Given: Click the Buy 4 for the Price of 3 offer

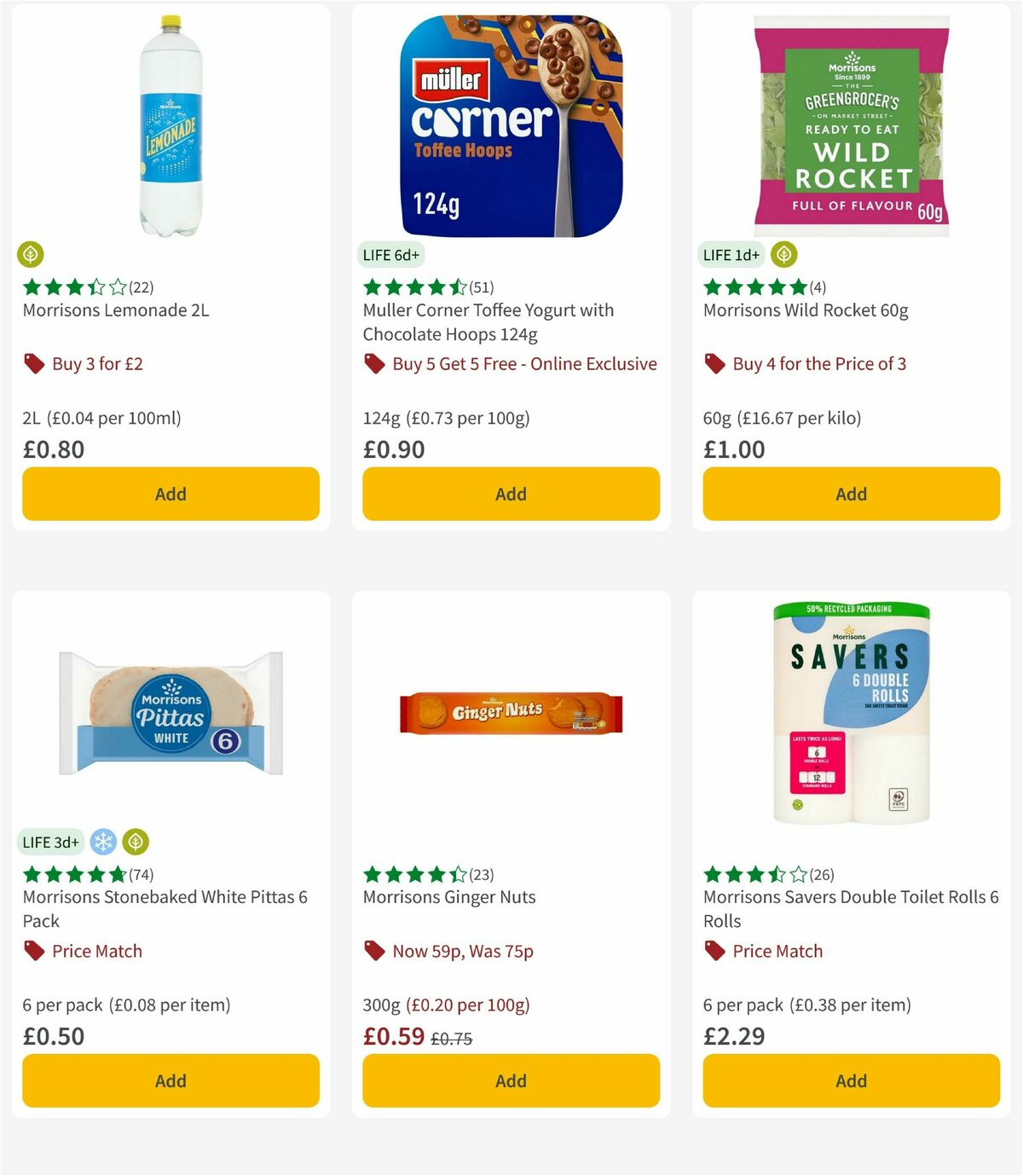Looking at the screenshot, I should click(x=820, y=363).
